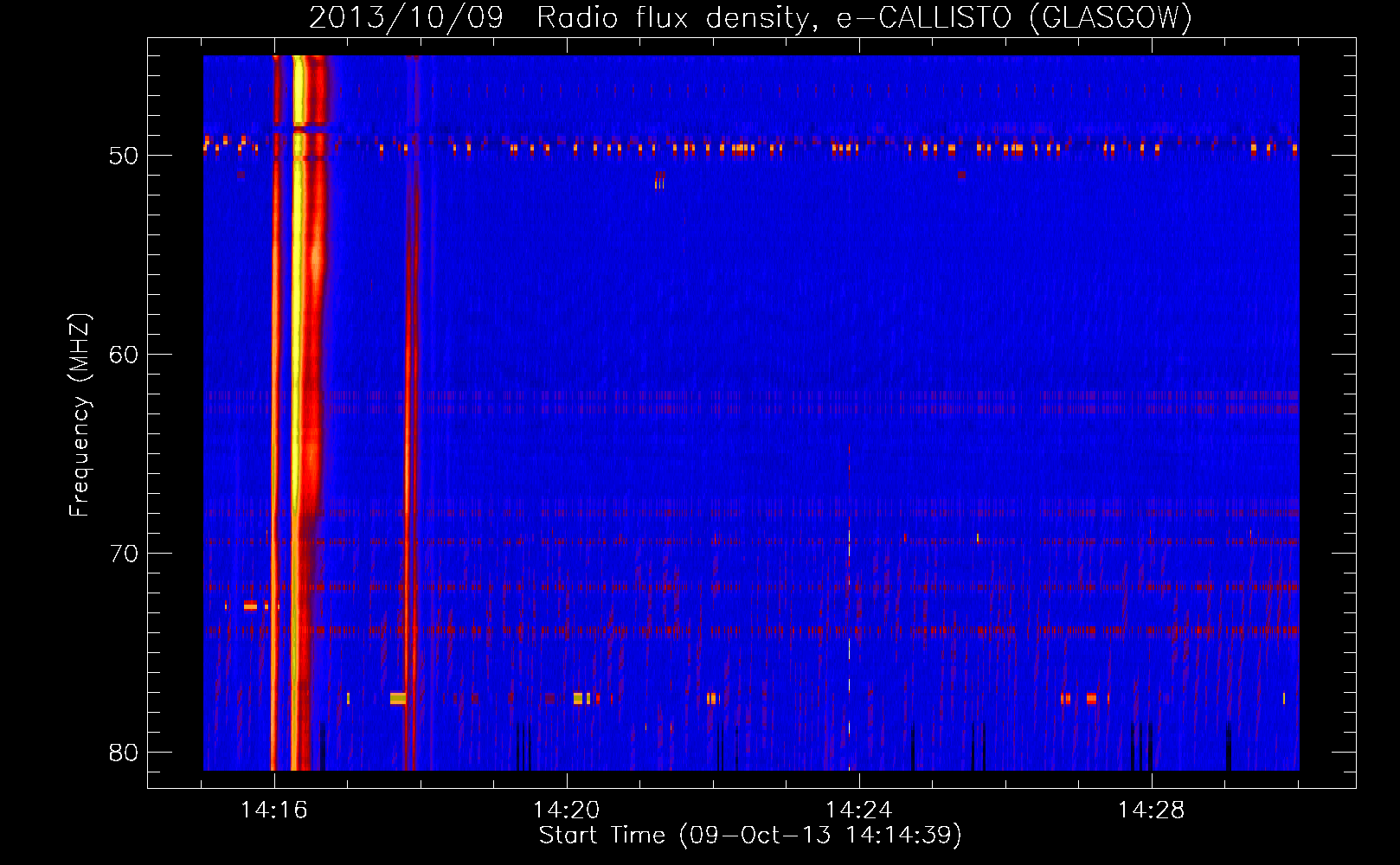
Task: Click the 'Frequency (MHZ)' axis label
Action: (80, 414)
